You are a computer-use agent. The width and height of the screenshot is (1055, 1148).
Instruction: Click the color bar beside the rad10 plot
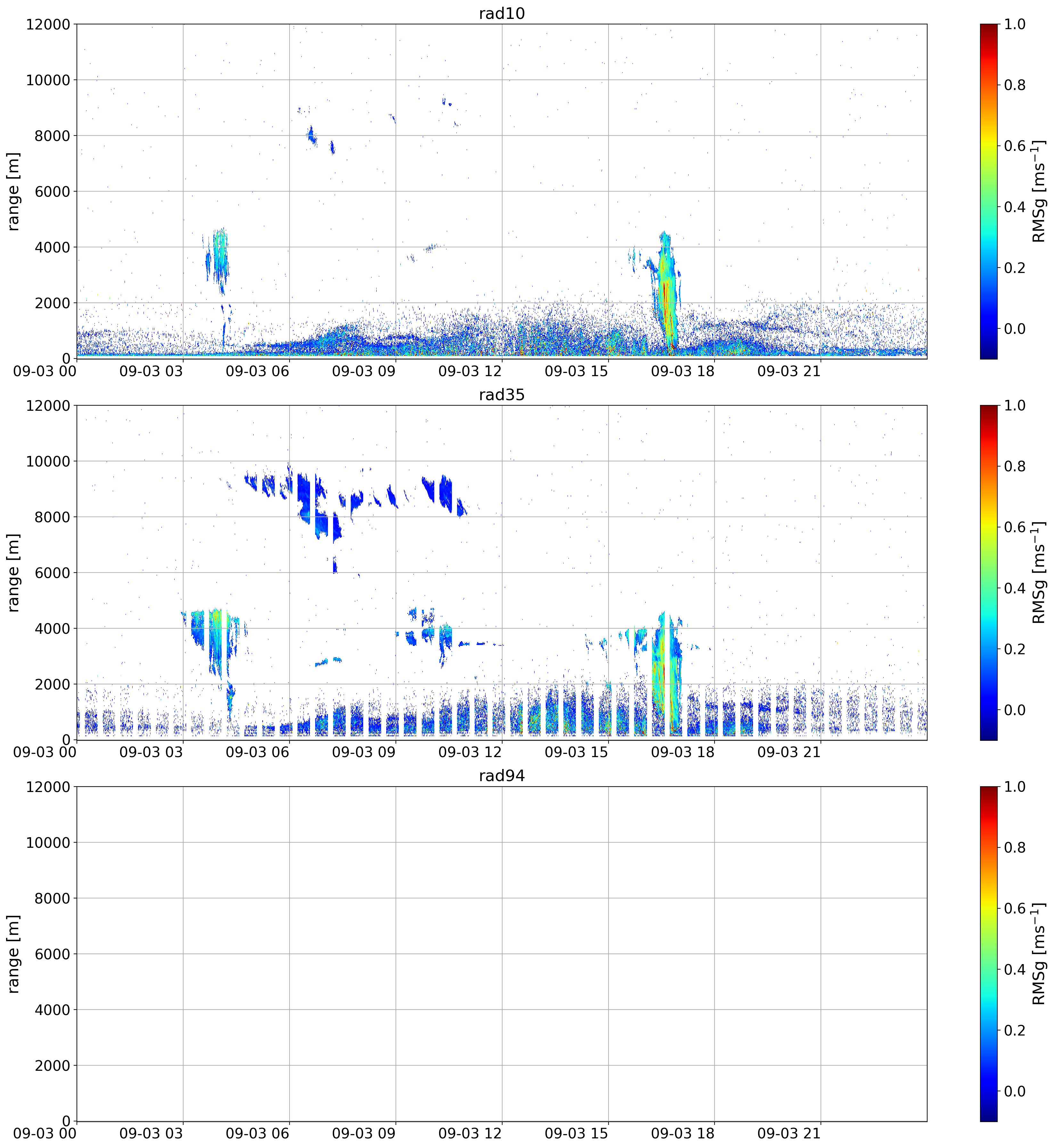tap(989, 191)
